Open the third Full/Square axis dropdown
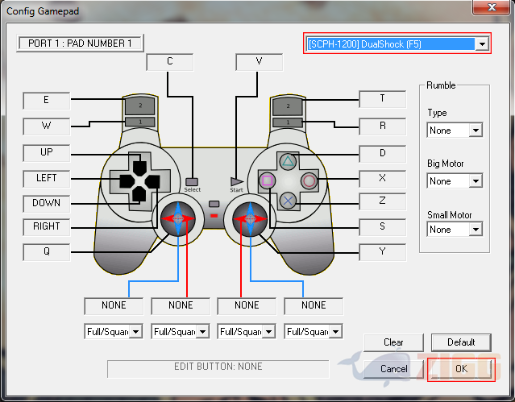Image resolution: width=515 pixels, height=402 pixels. click(246, 331)
